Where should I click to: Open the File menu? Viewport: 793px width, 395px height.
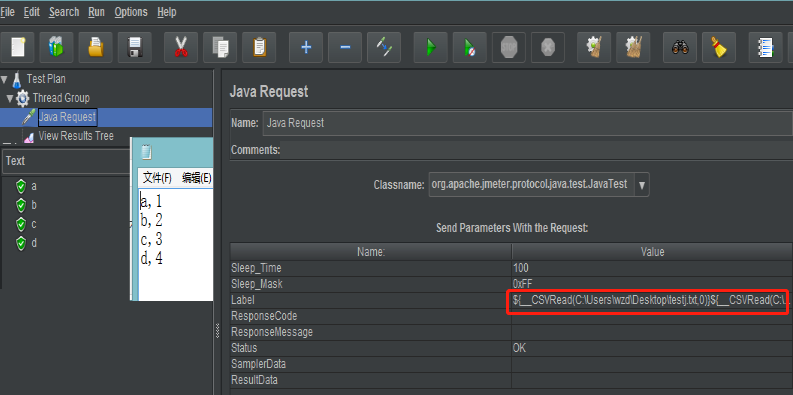point(8,12)
